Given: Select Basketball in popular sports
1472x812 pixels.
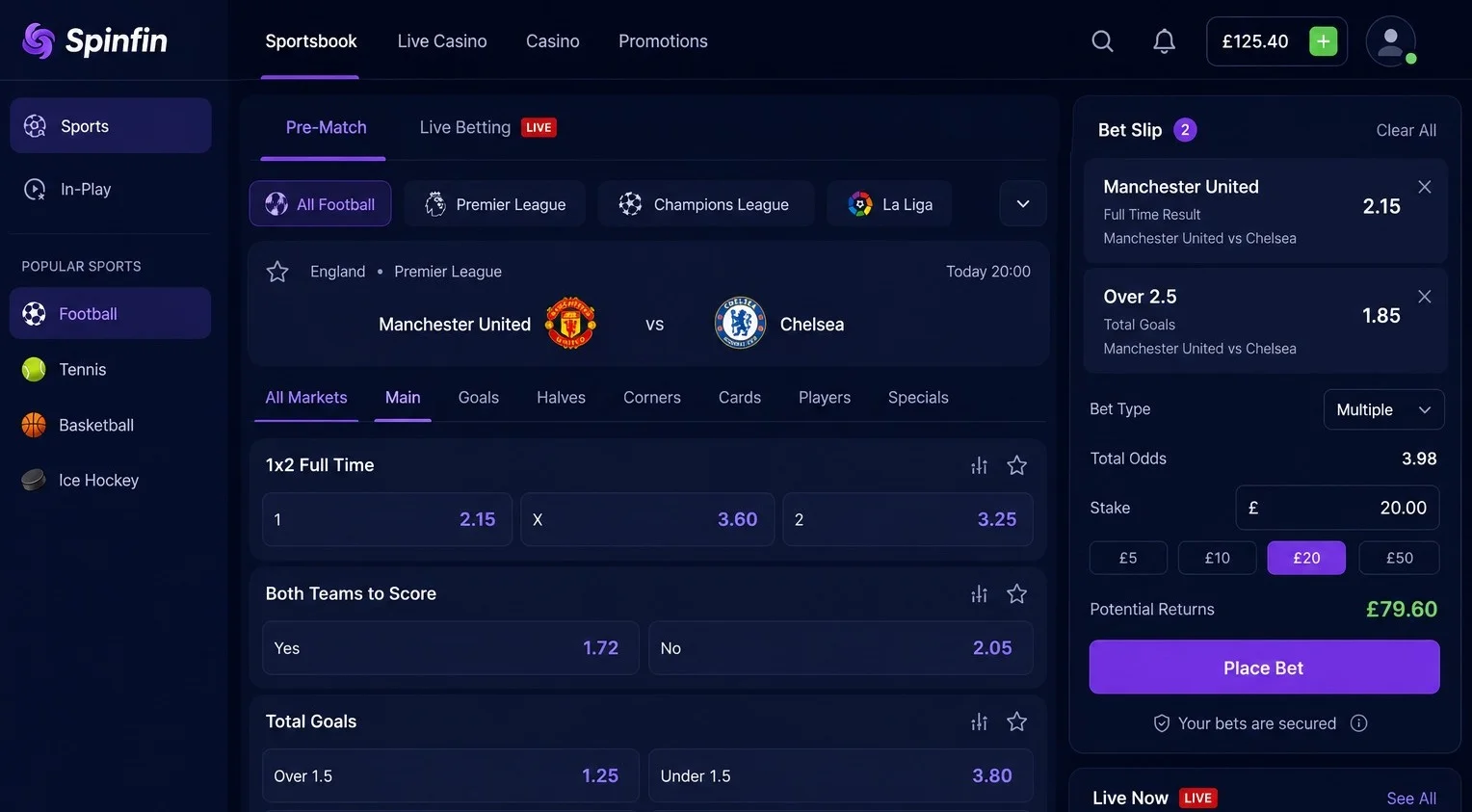Looking at the screenshot, I should tap(111, 425).
